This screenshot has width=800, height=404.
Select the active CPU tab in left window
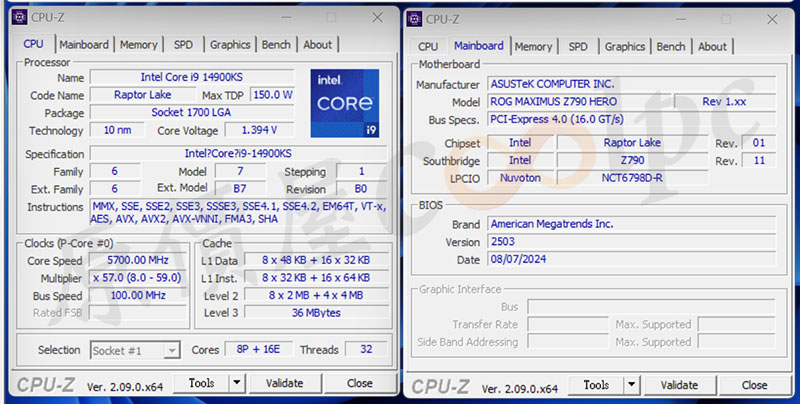click(34, 44)
